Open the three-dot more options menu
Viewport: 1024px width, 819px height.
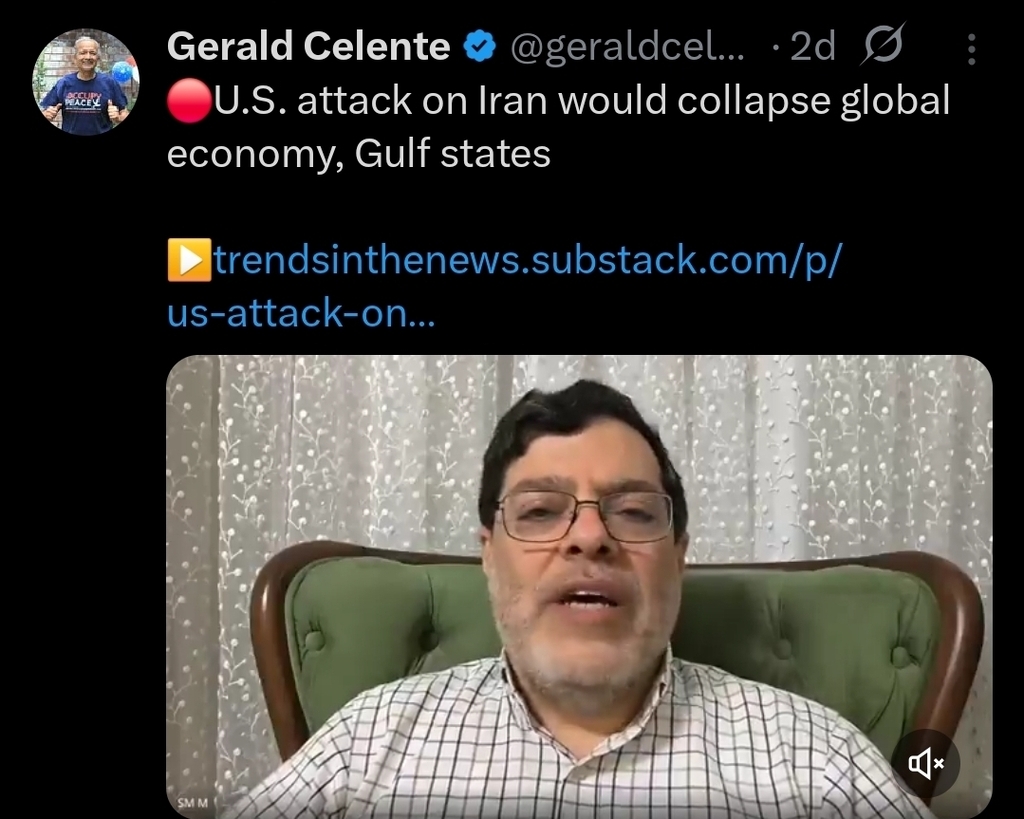point(971,49)
